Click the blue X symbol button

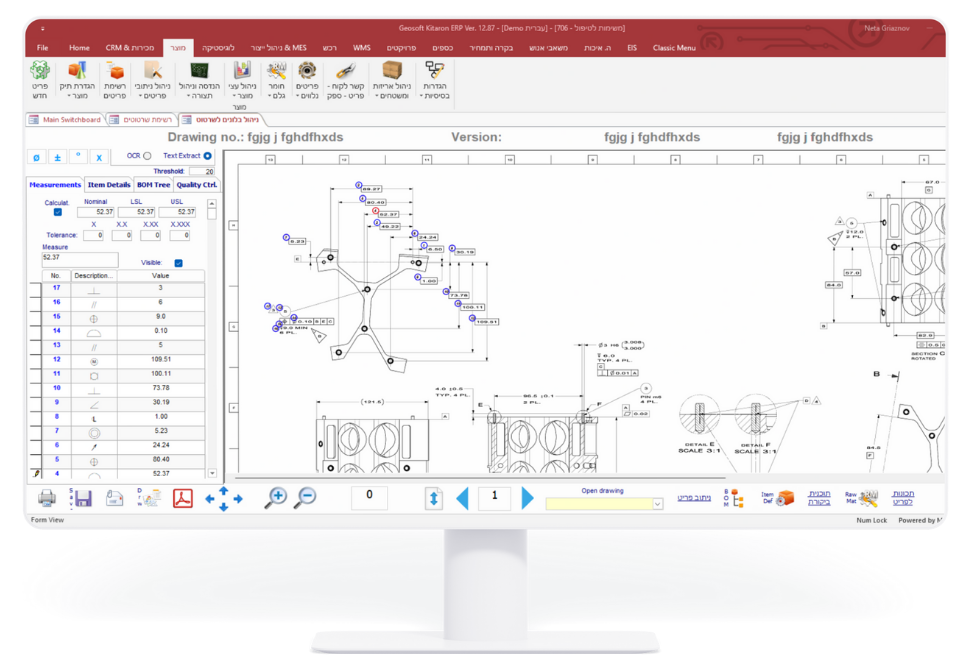click(x=99, y=157)
